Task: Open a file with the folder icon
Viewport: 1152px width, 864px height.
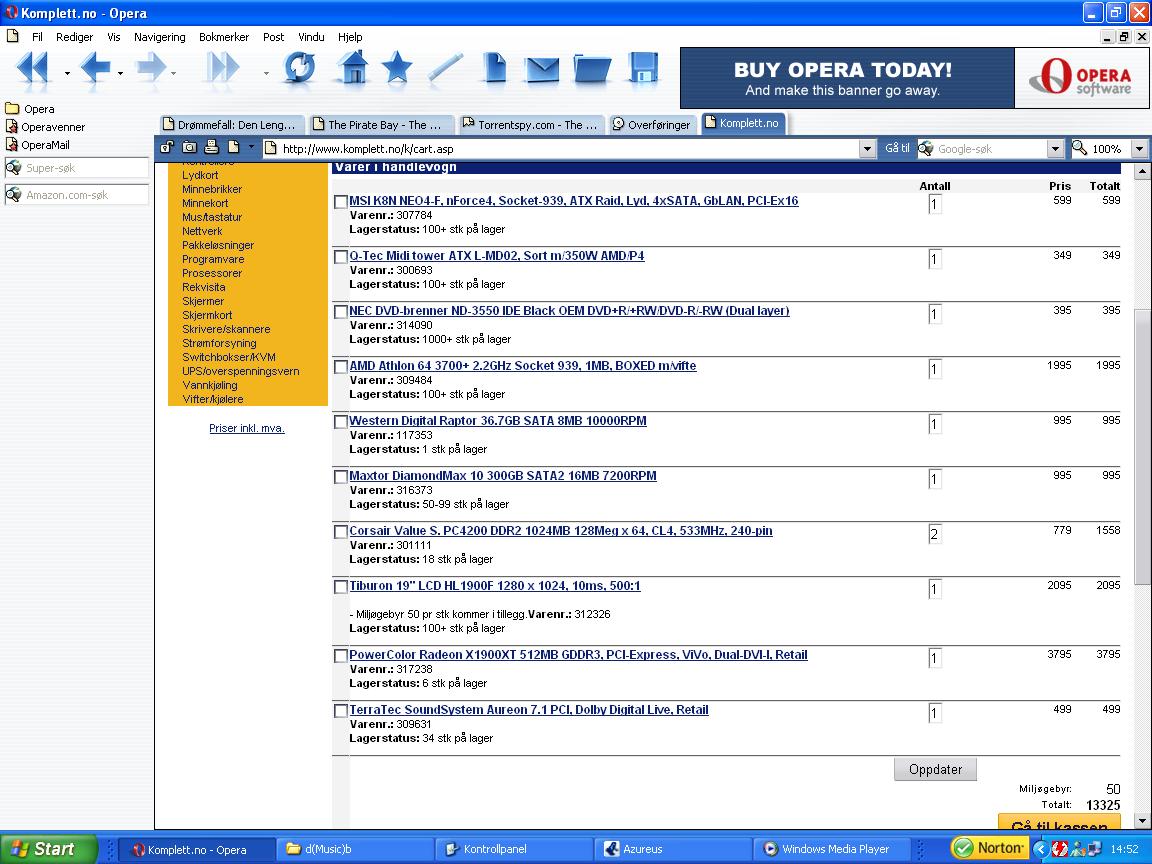Action: pos(592,68)
